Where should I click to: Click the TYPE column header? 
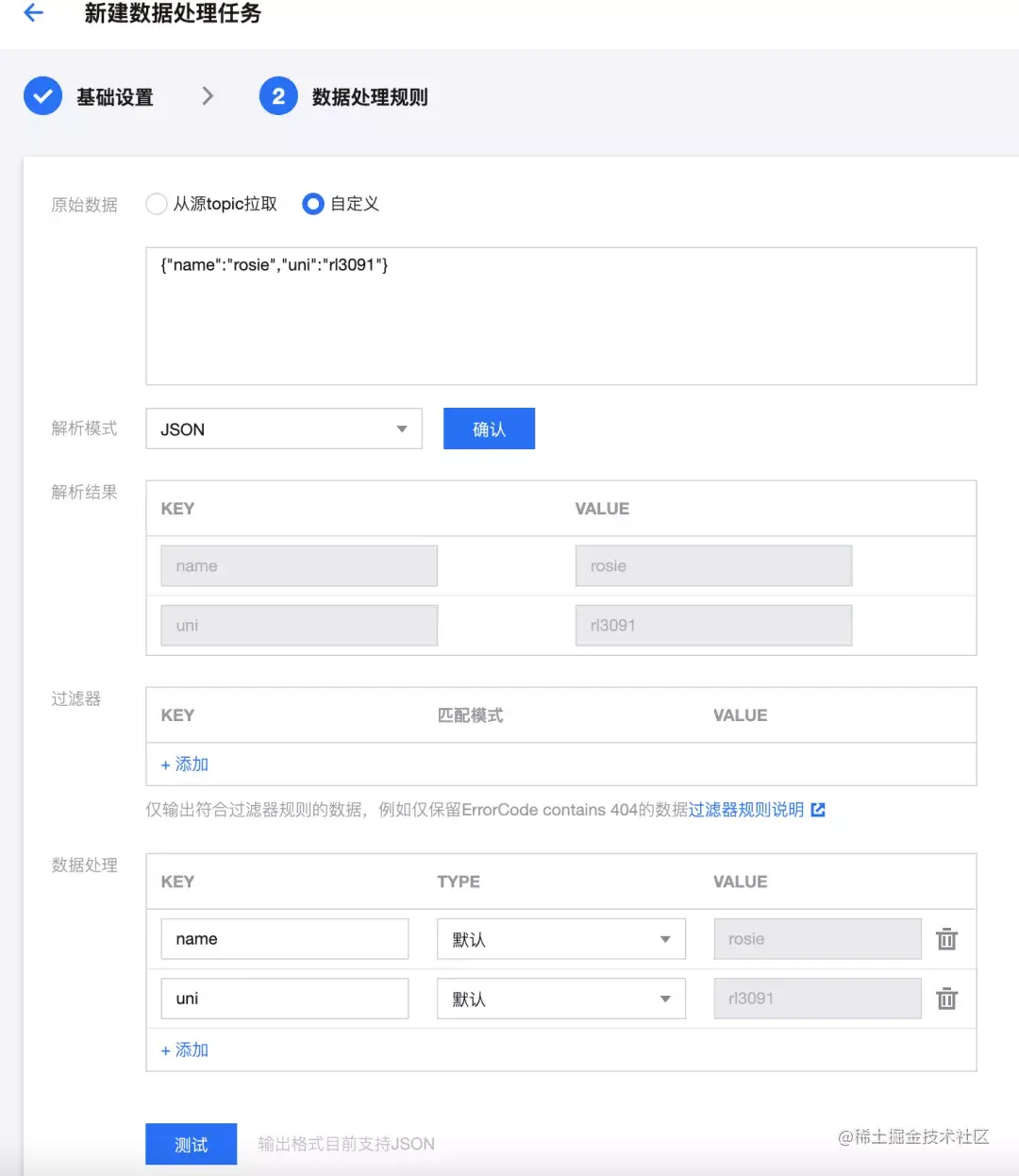click(459, 882)
